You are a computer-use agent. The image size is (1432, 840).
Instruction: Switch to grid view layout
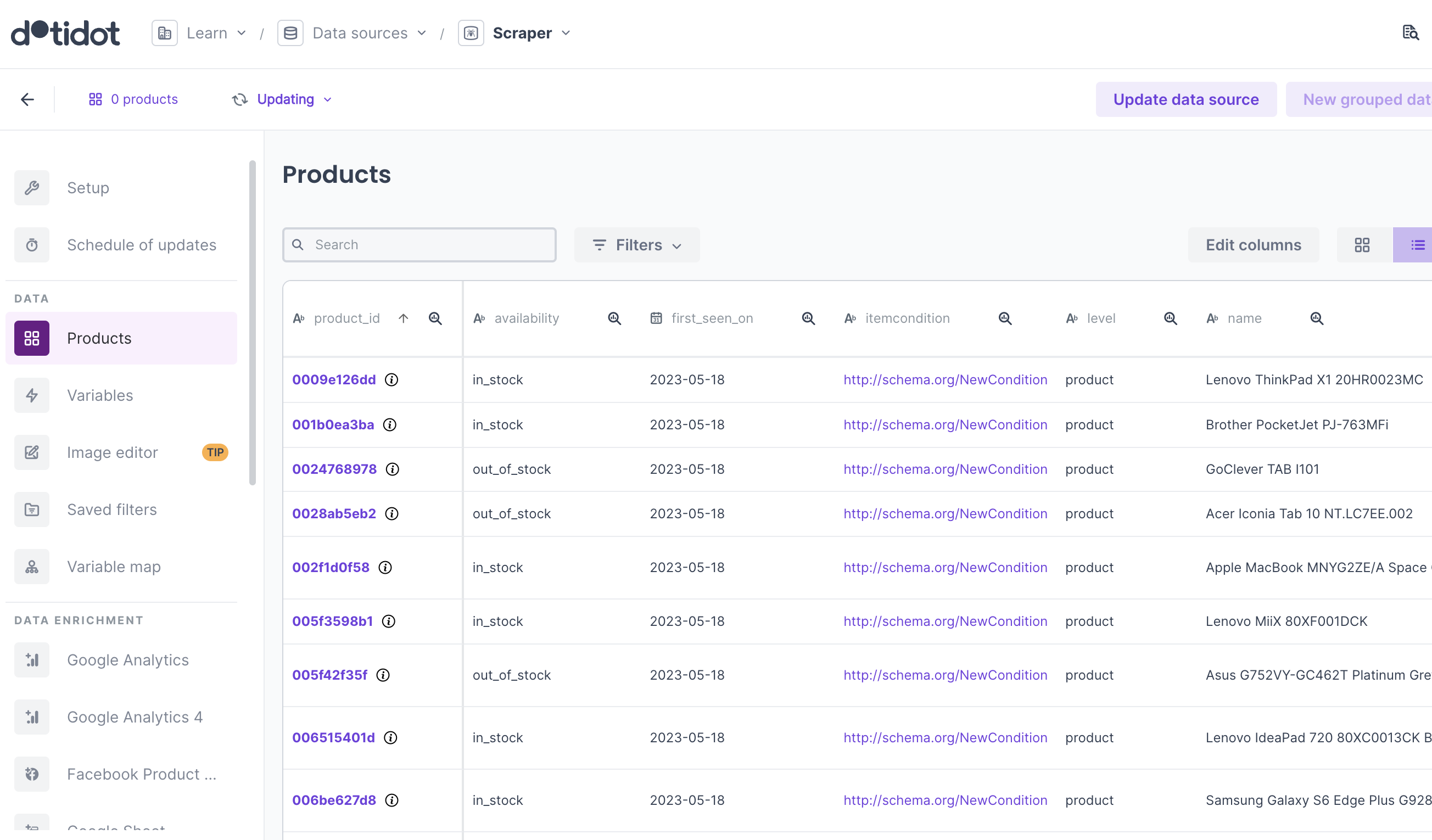[1362, 245]
